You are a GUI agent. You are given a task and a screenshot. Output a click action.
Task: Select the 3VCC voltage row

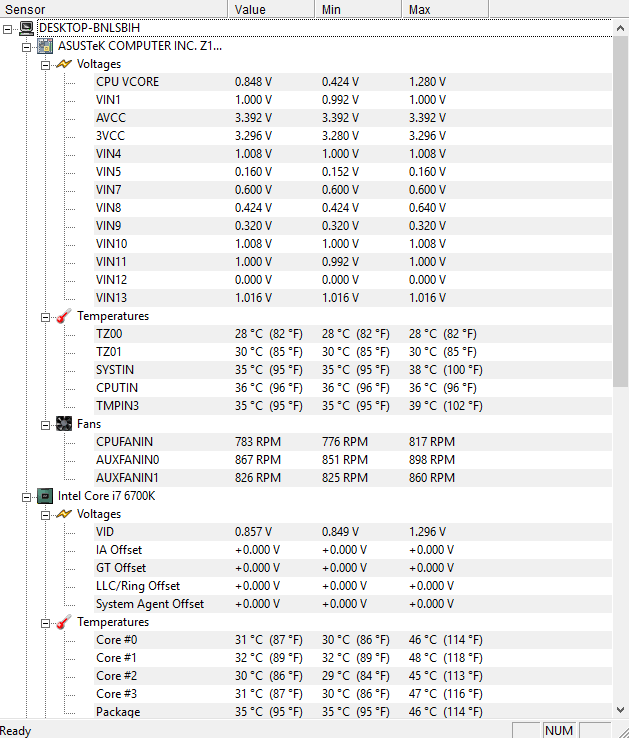353,136
